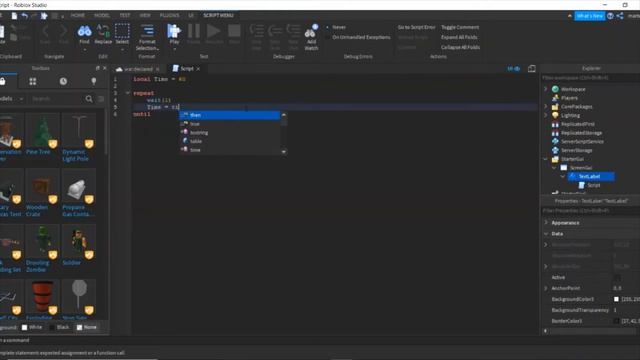Open Toolbox Creations lightbulb icon
Screen dimensions: 640x360
click(93, 82)
